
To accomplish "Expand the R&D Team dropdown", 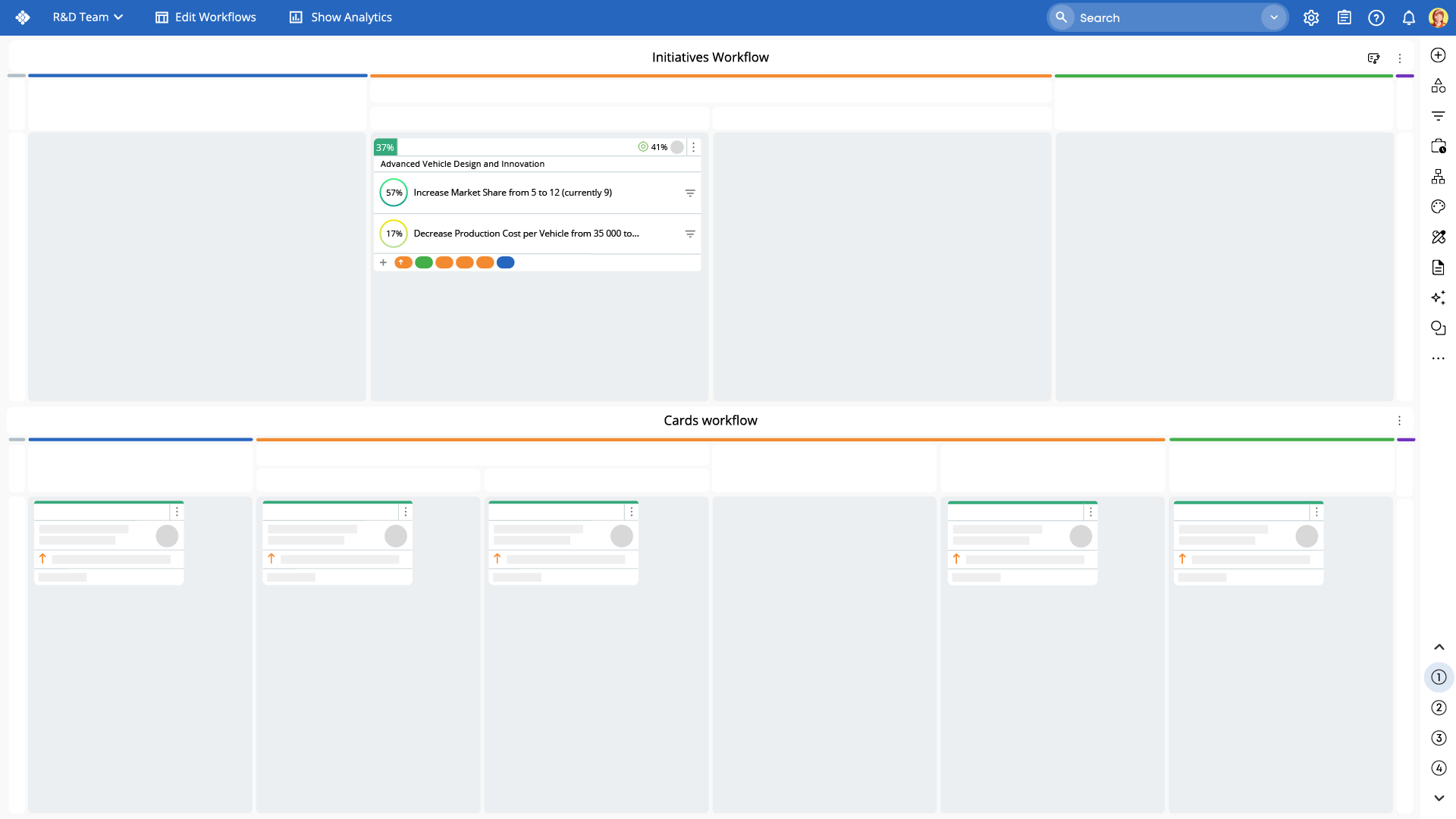I will pyautogui.click(x=88, y=17).
